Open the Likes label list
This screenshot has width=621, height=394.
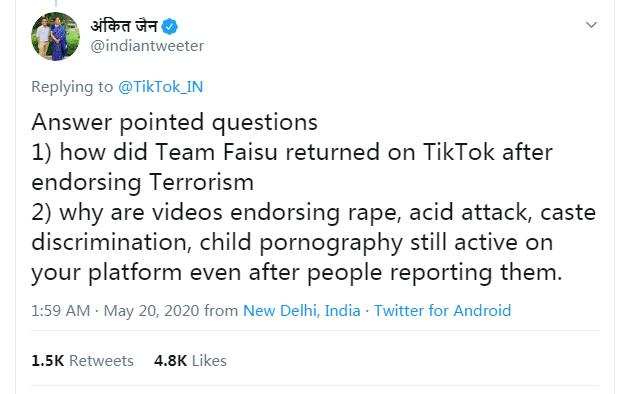(x=209, y=361)
